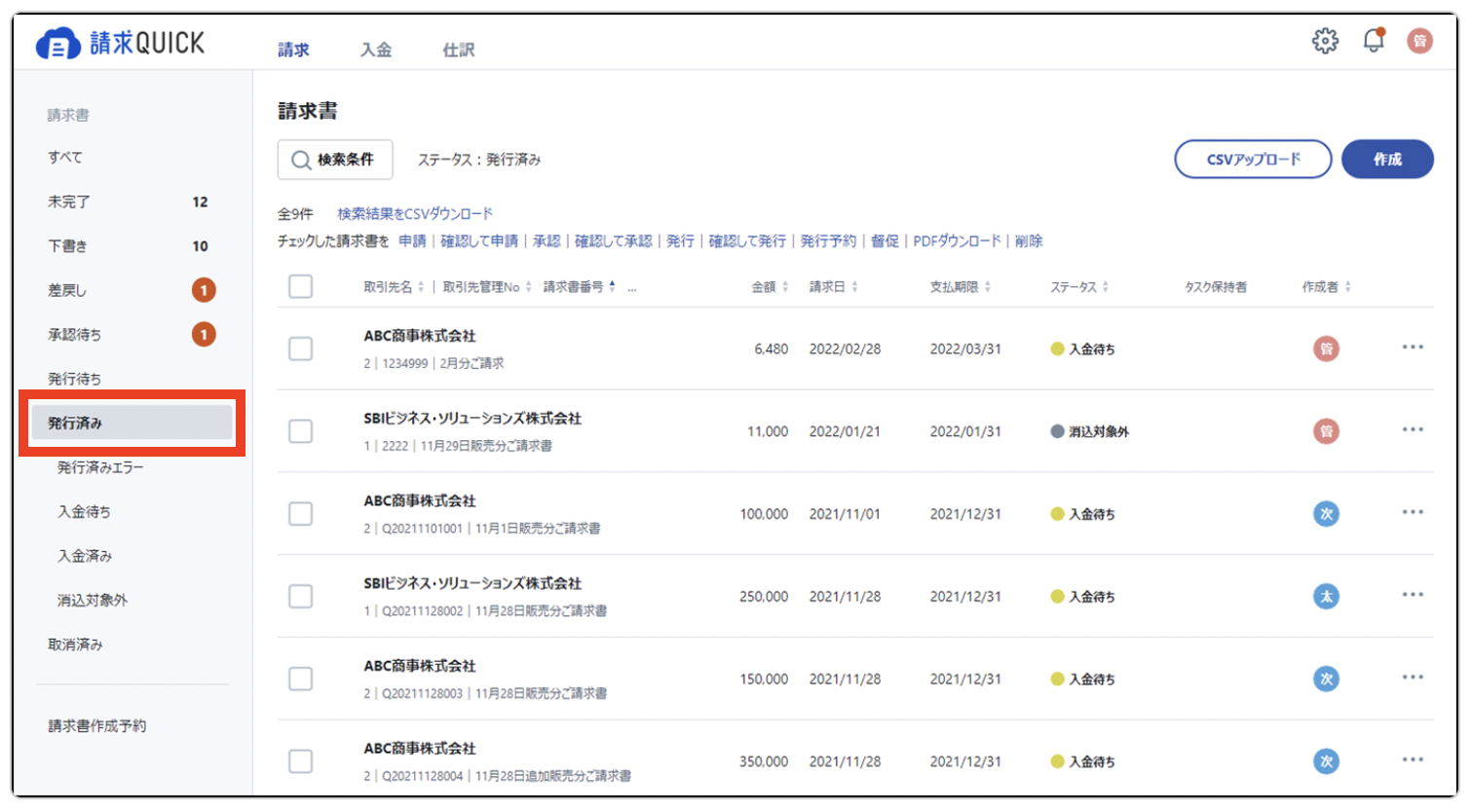Viewport: 1471px width, 812px height.
Task: Click the 承認待ち count badge
Action: point(204,335)
